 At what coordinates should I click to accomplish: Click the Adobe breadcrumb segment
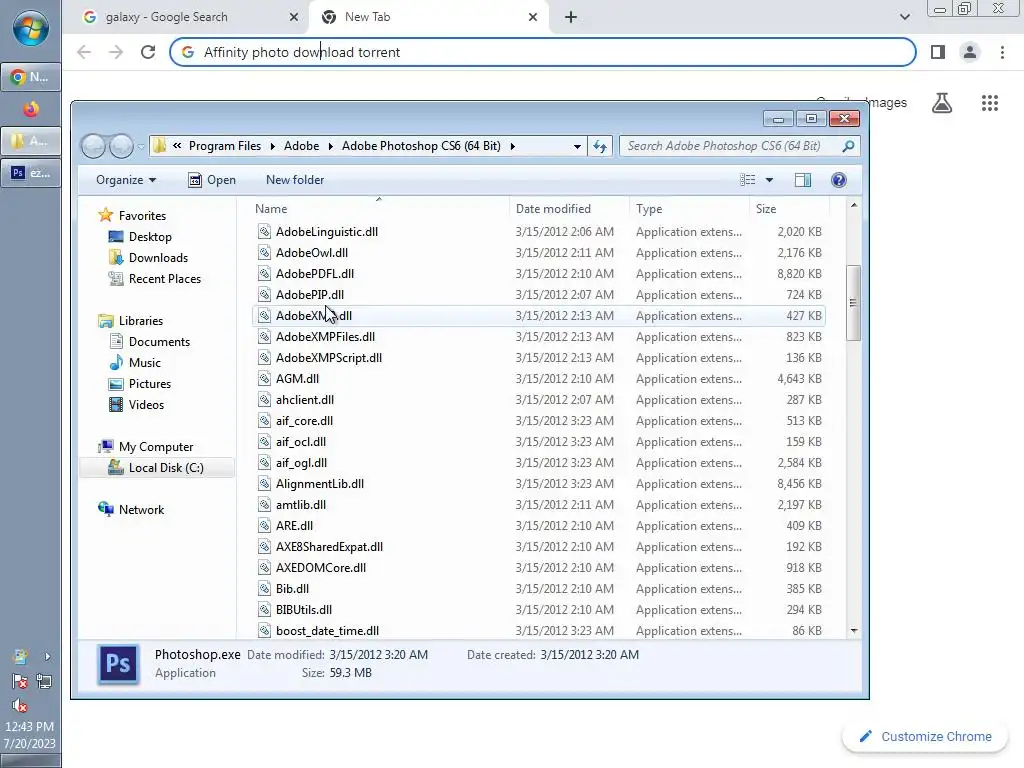point(301,146)
